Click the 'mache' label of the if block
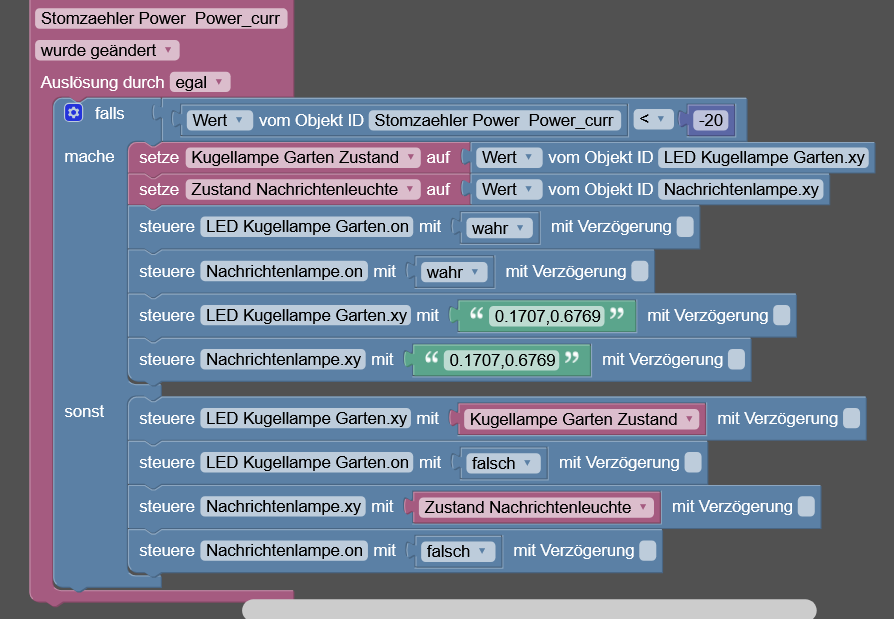894x619 pixels. tap(89, 157)
